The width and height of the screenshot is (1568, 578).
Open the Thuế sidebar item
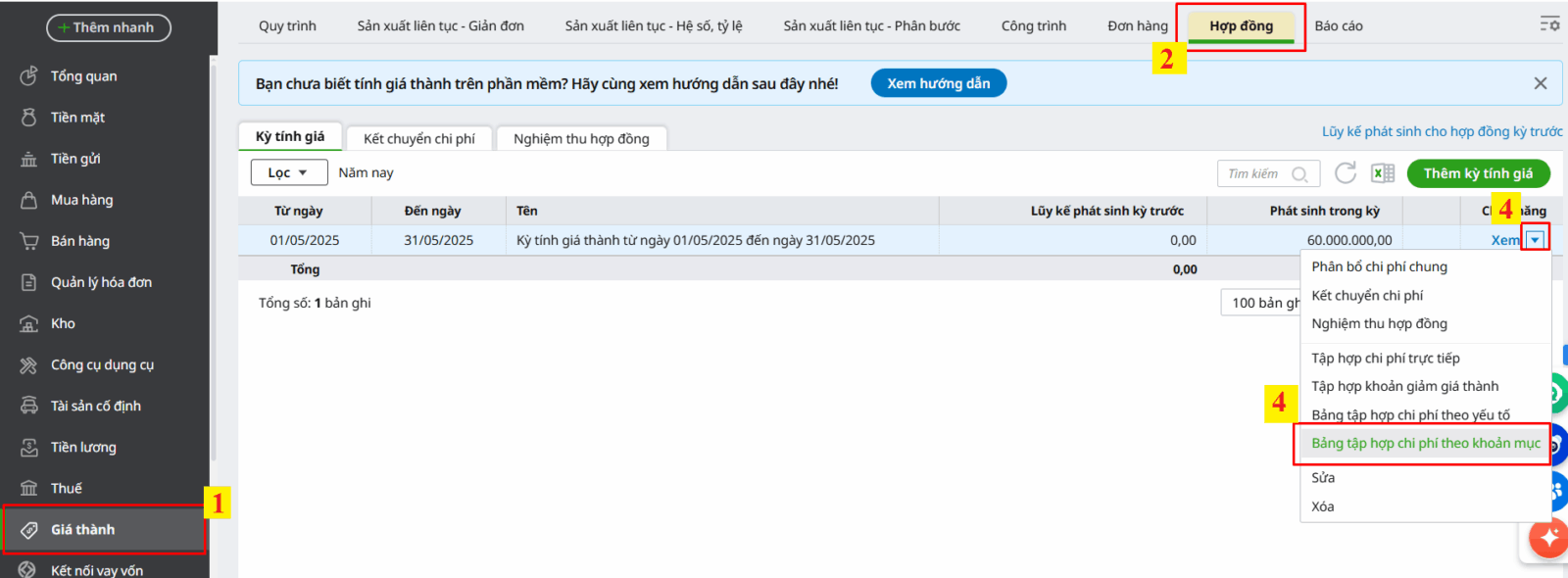coord(66,488)
